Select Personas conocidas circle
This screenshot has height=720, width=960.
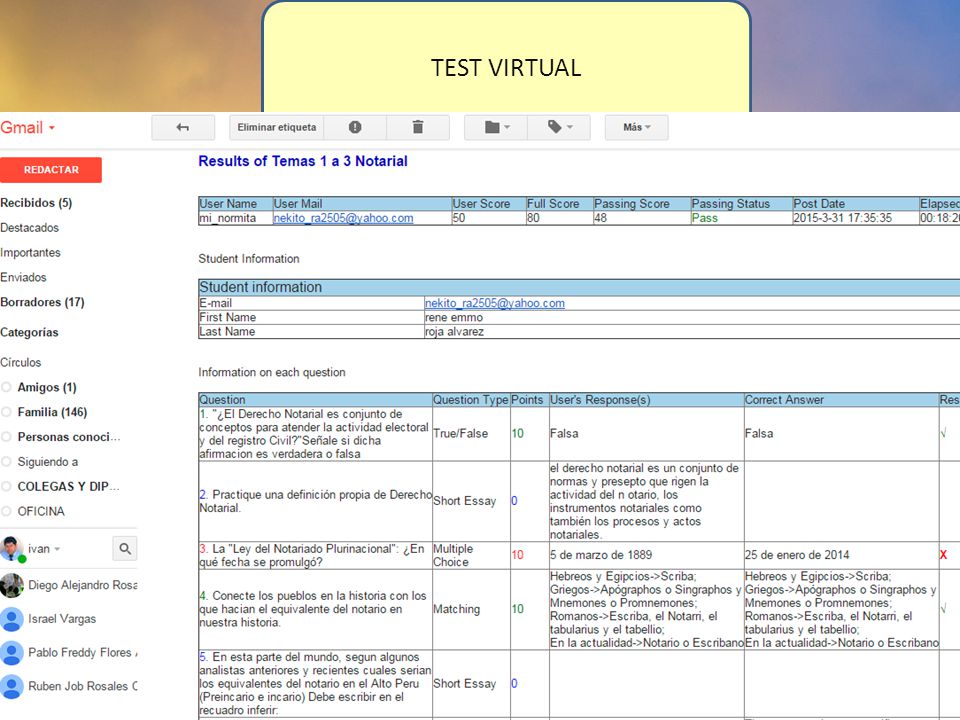point(69,437)
